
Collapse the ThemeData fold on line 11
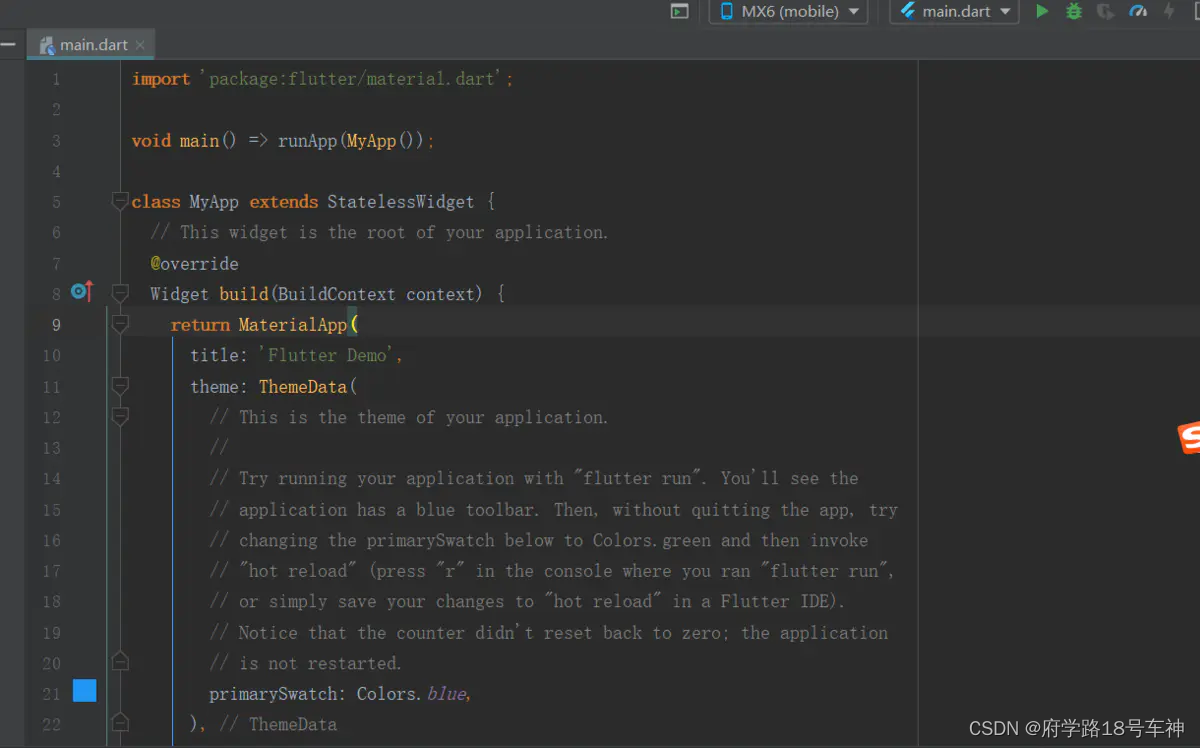coord(120,386)
